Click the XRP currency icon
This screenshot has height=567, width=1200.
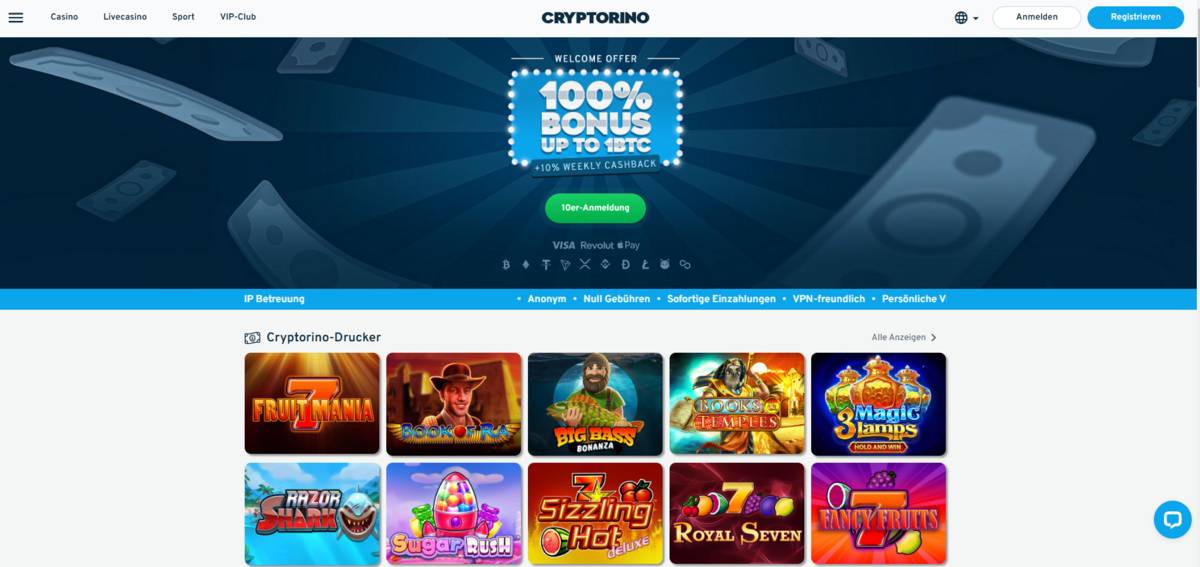pos(585,265)
